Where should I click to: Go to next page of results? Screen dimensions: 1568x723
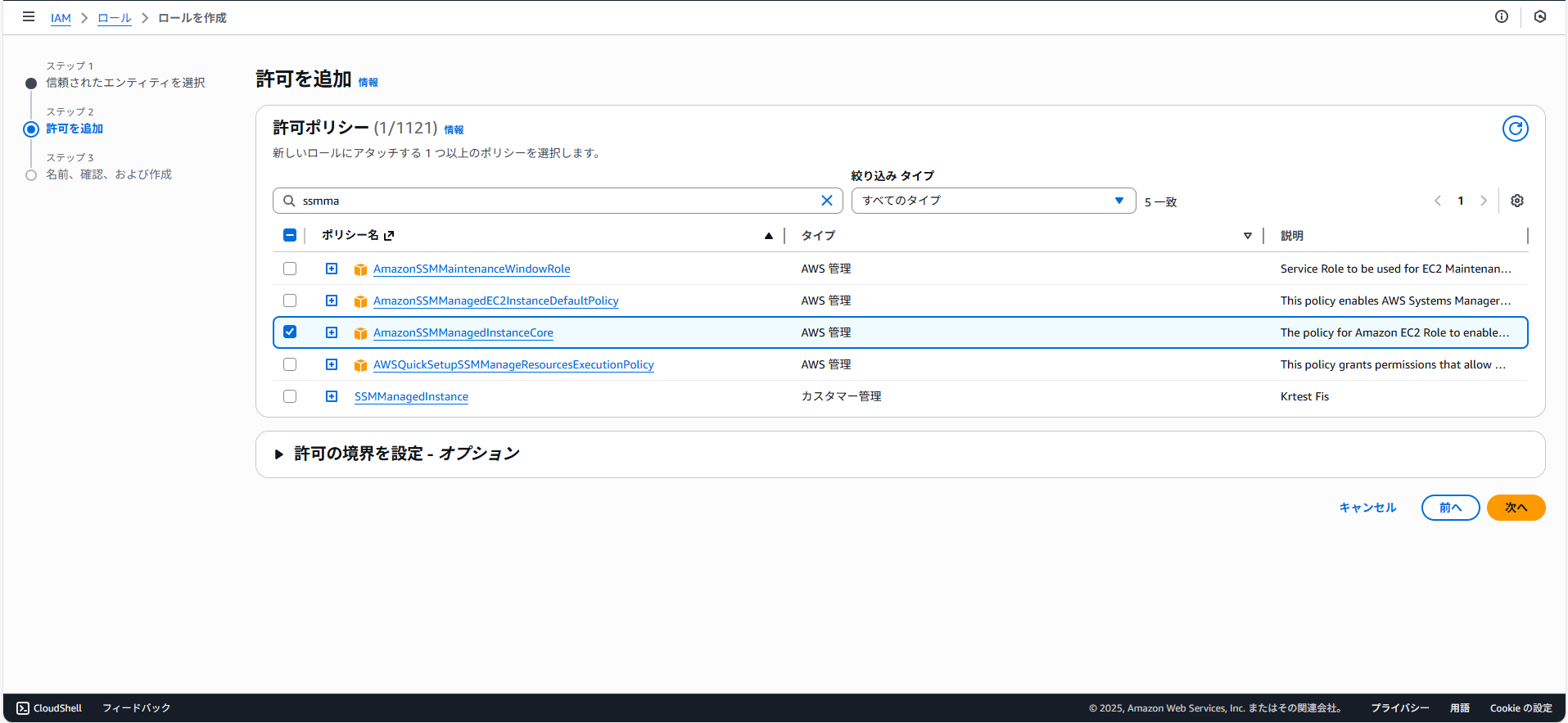click(x=1484, y=201)
